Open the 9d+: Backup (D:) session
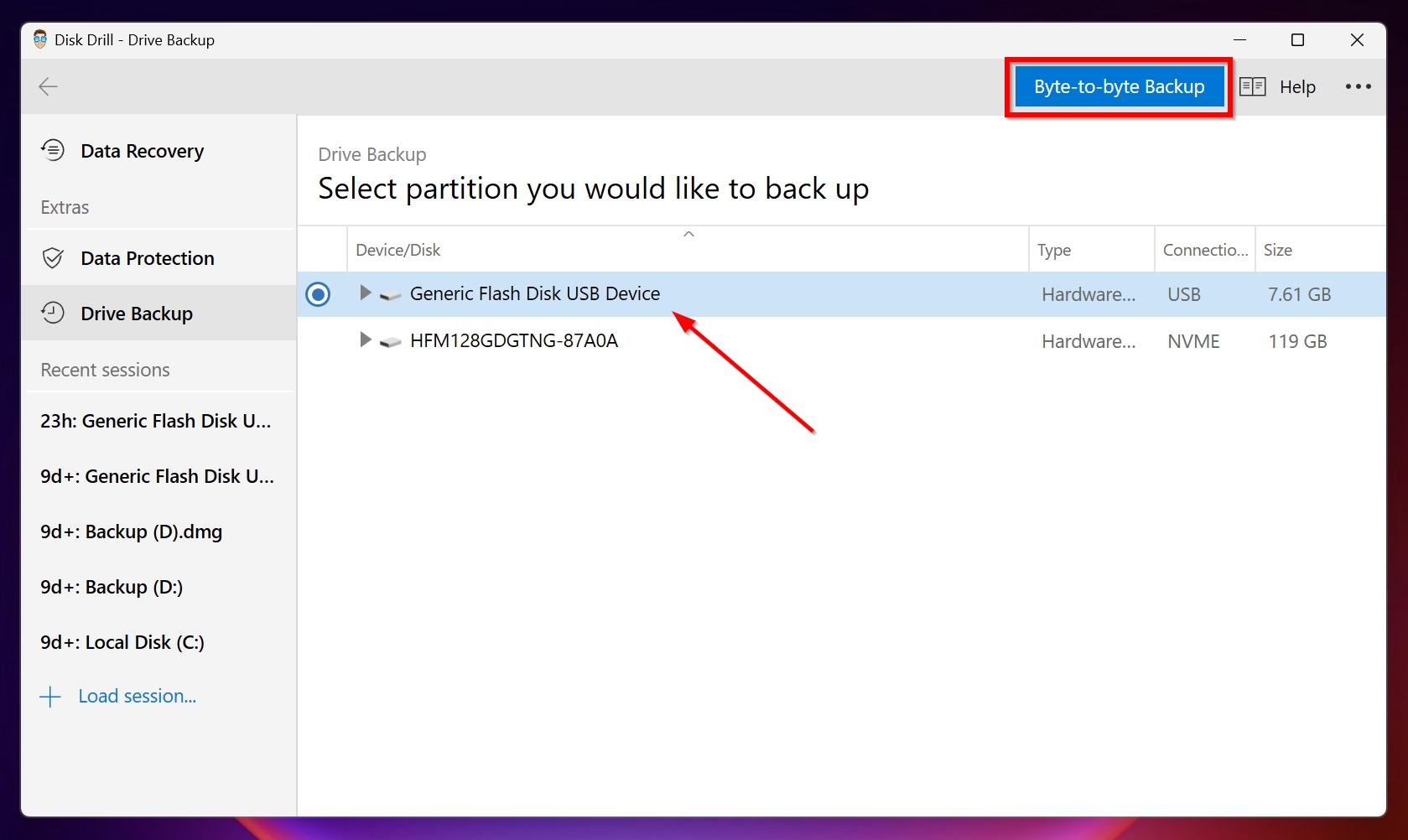1408x840 pixels. point(112,587)
